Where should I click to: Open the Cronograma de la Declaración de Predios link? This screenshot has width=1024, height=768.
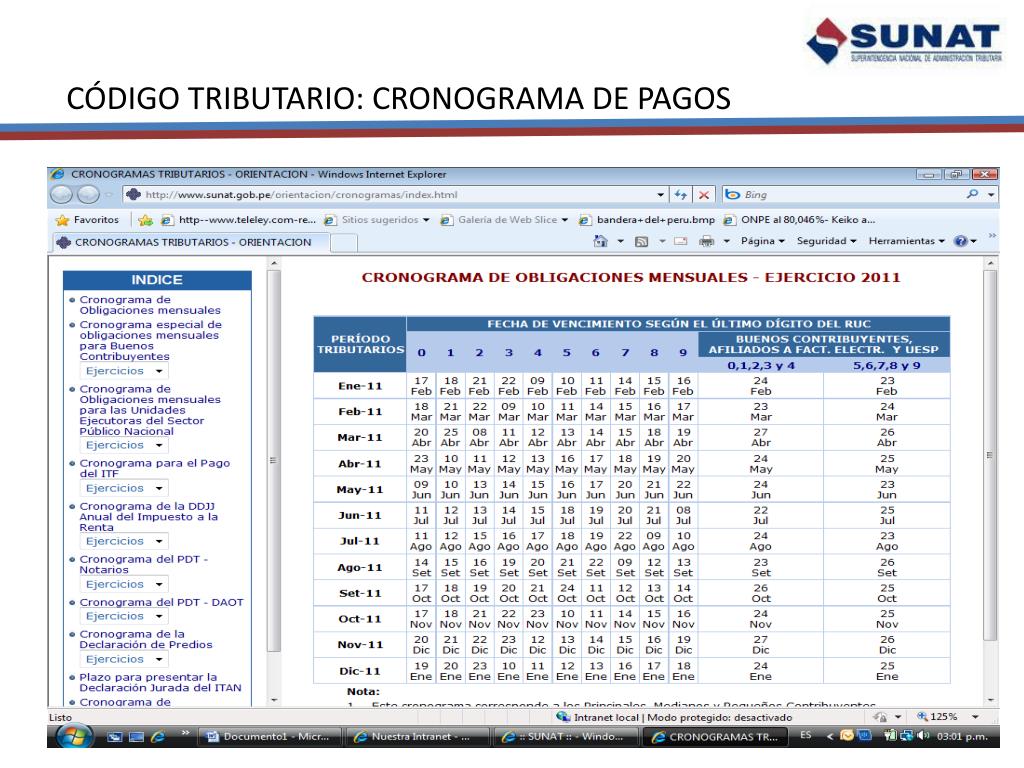tap(146, 639)
